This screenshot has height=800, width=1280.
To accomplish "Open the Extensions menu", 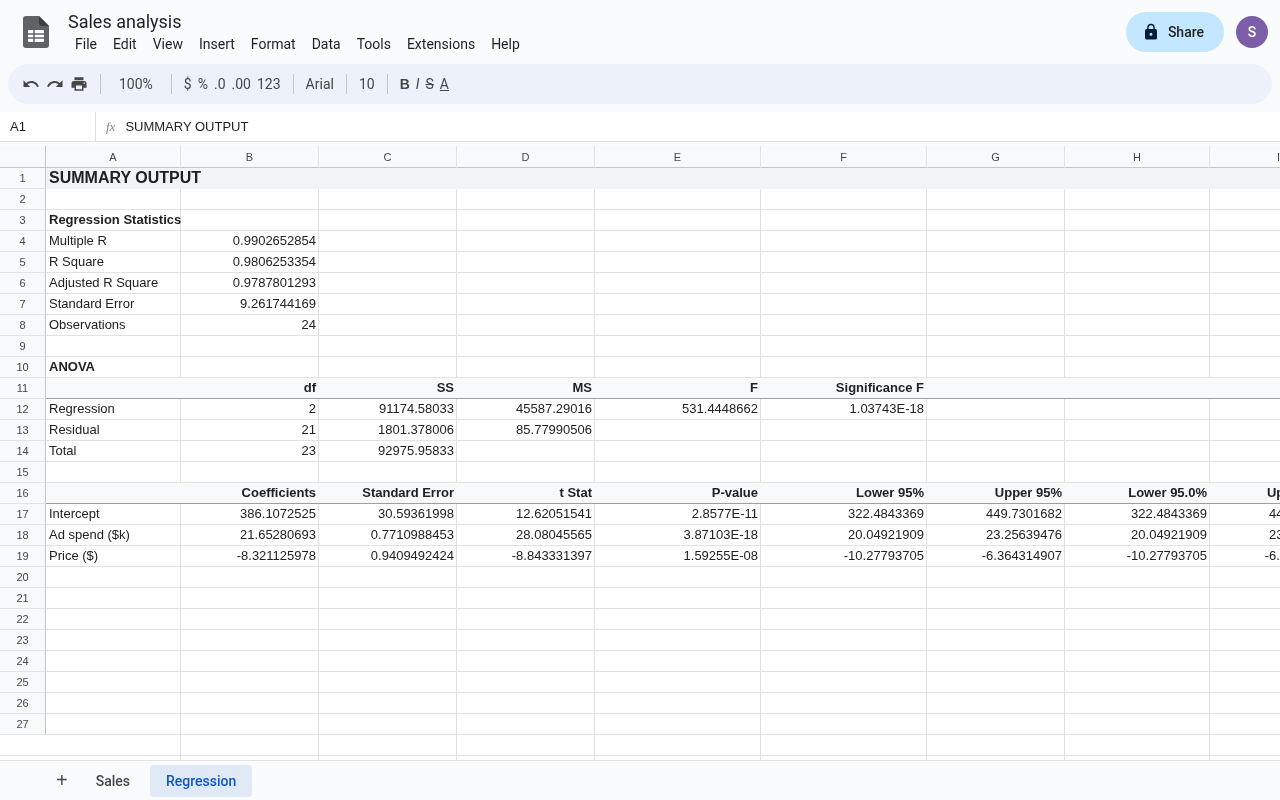I will tap(441, 44).
